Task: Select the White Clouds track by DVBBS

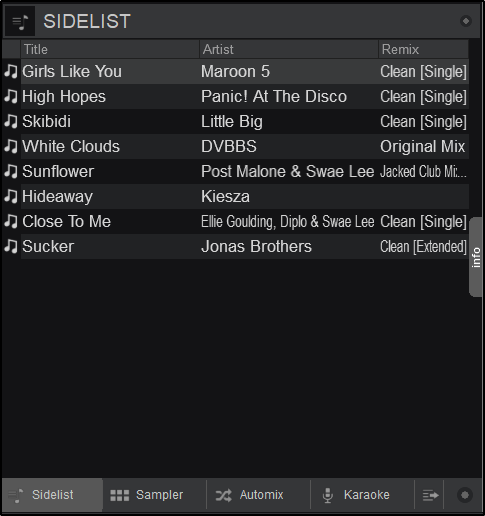Action: coord(236,146)
